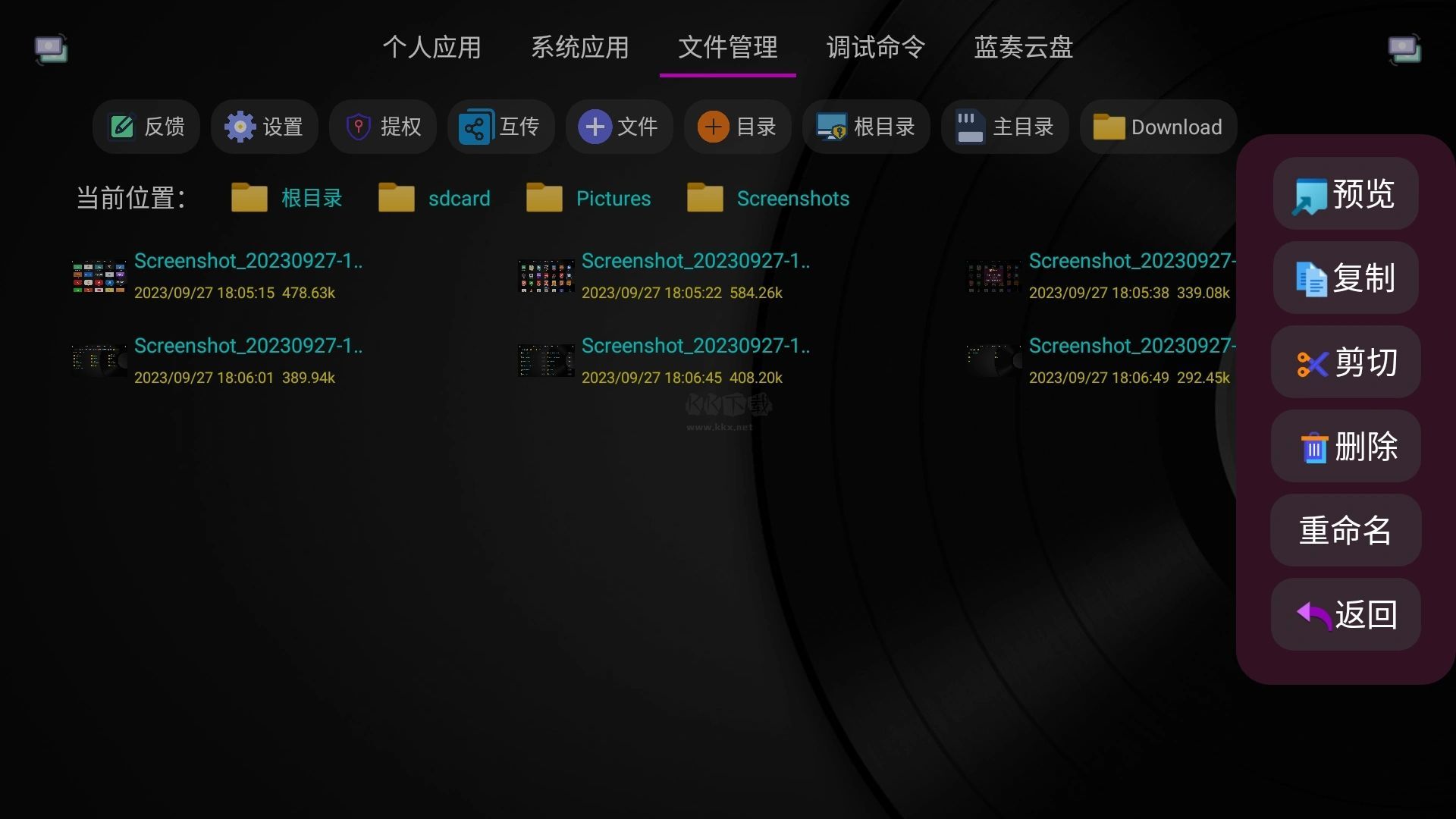Click 重命名 (Rename) action item
Image resolution: width=1456 pixels, height=819 pixels.
(1344, 530)
